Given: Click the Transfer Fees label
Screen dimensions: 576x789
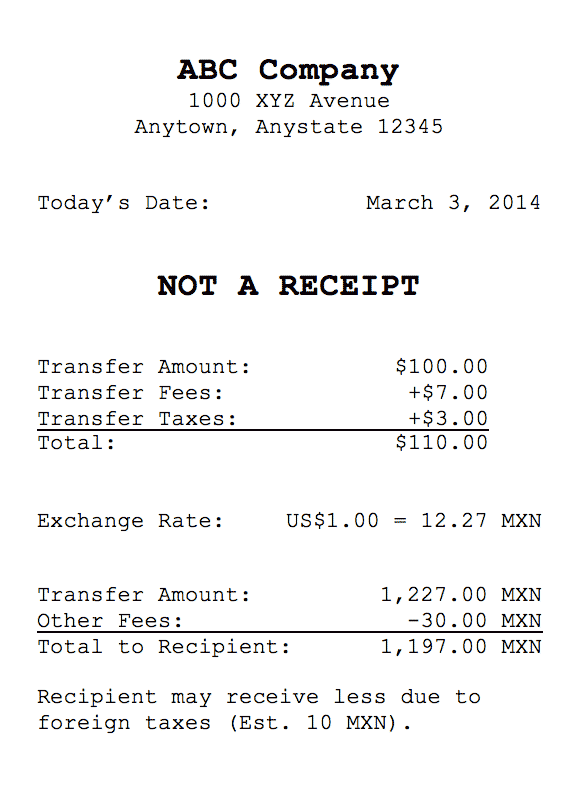Looking at the screenshot, I should coord(130,392).
